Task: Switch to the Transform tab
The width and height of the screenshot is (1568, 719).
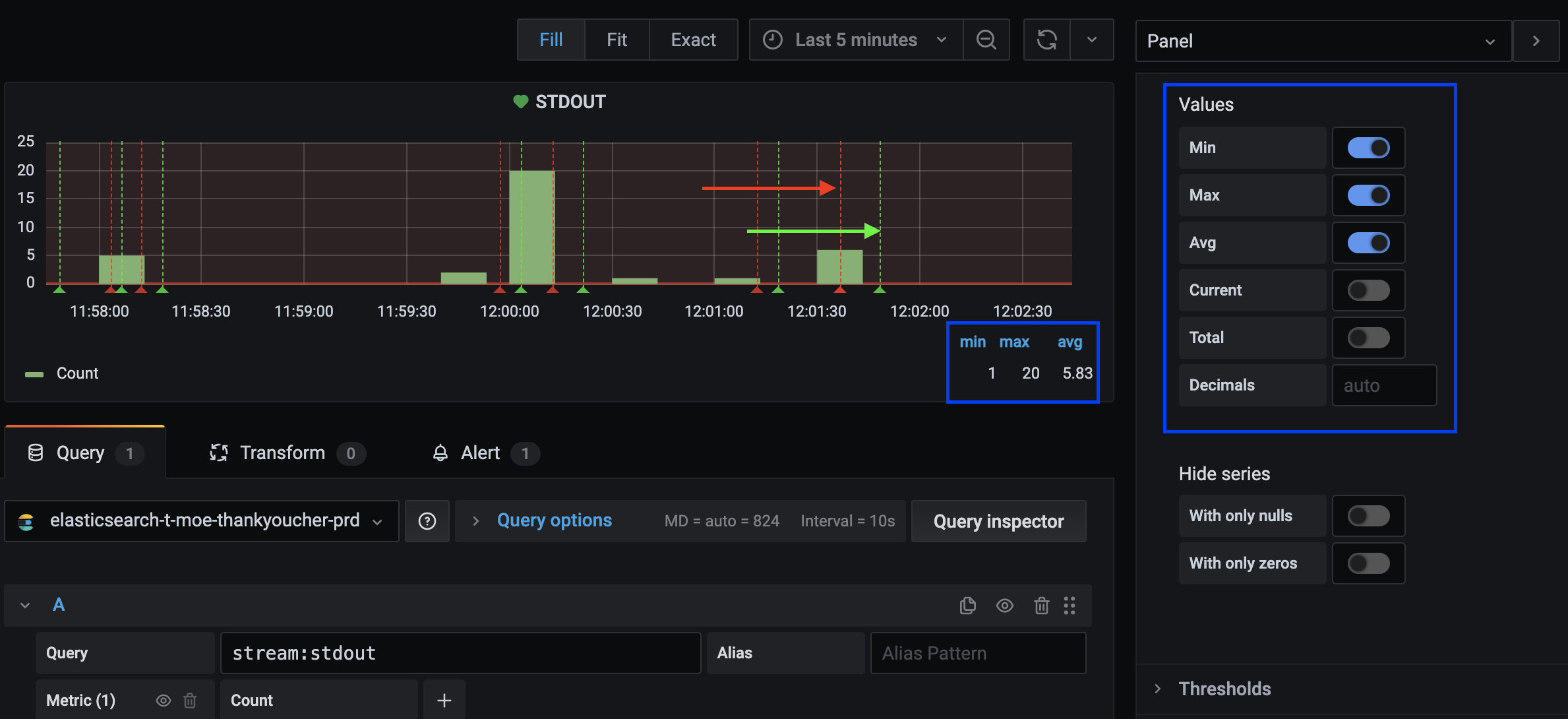Action: coord(286,453)
